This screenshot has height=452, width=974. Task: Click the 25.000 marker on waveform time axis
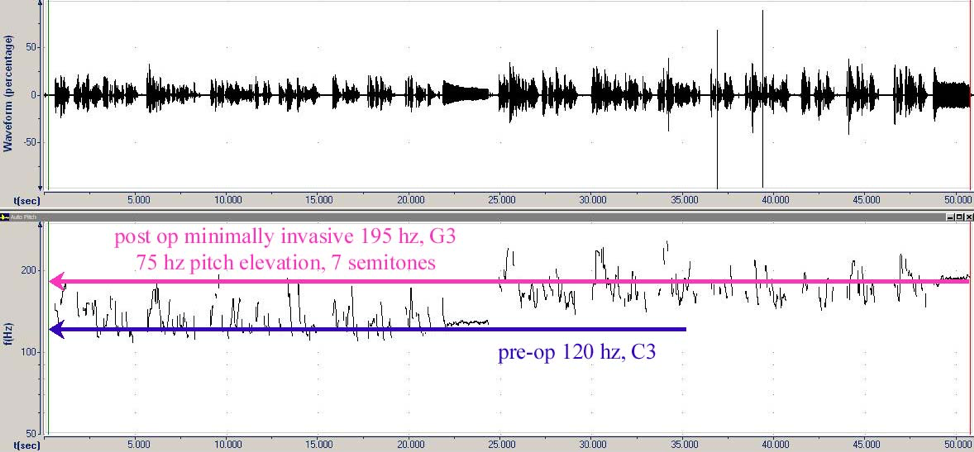501,199
